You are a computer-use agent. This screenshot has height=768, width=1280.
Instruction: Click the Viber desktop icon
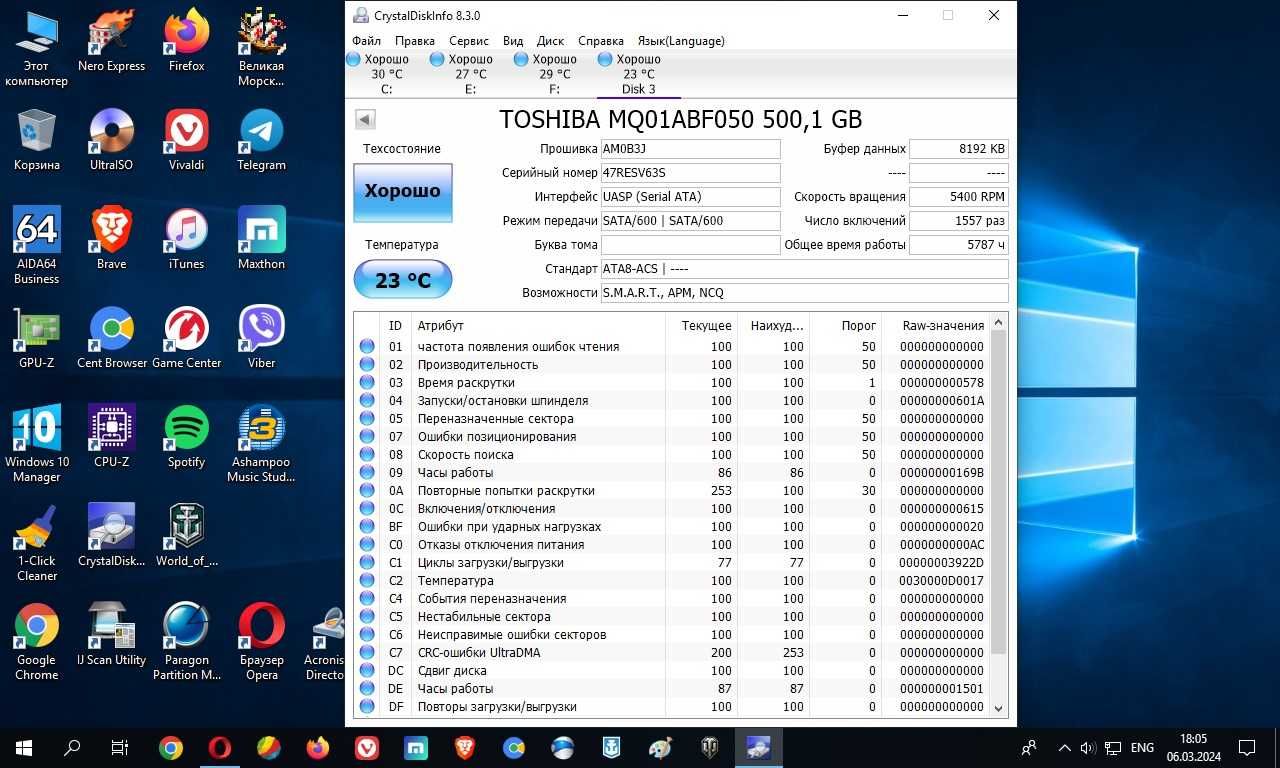point(261,337)
